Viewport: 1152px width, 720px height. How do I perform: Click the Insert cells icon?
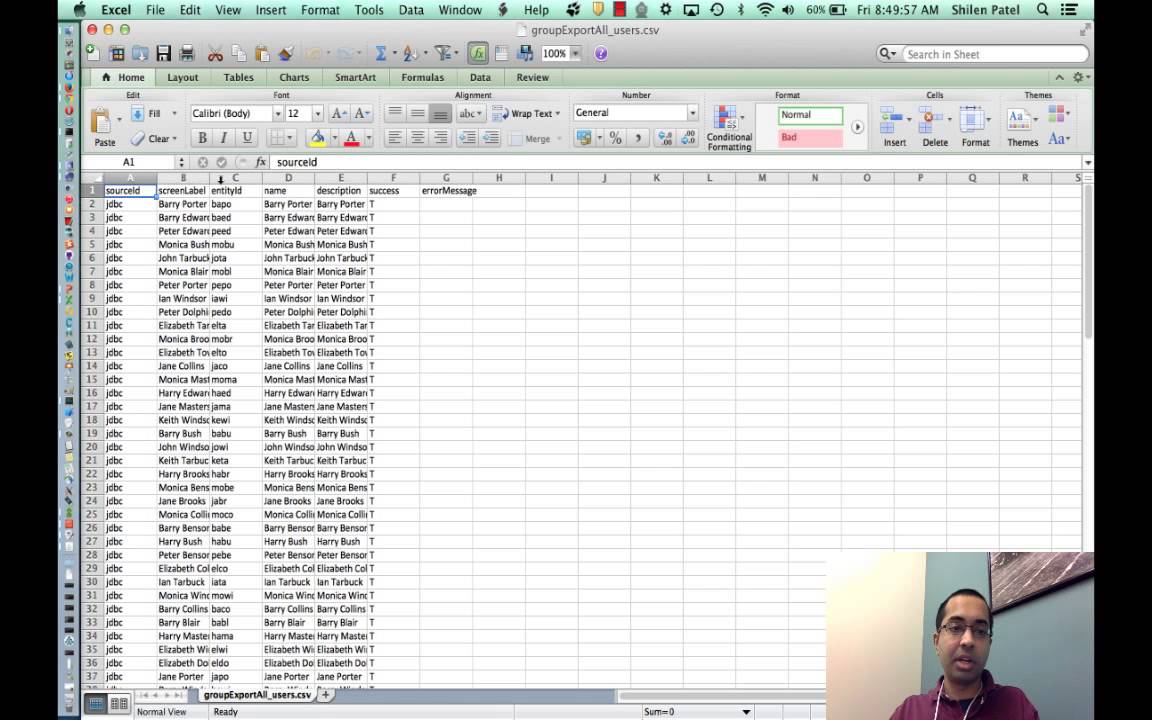tap(891, 119)
